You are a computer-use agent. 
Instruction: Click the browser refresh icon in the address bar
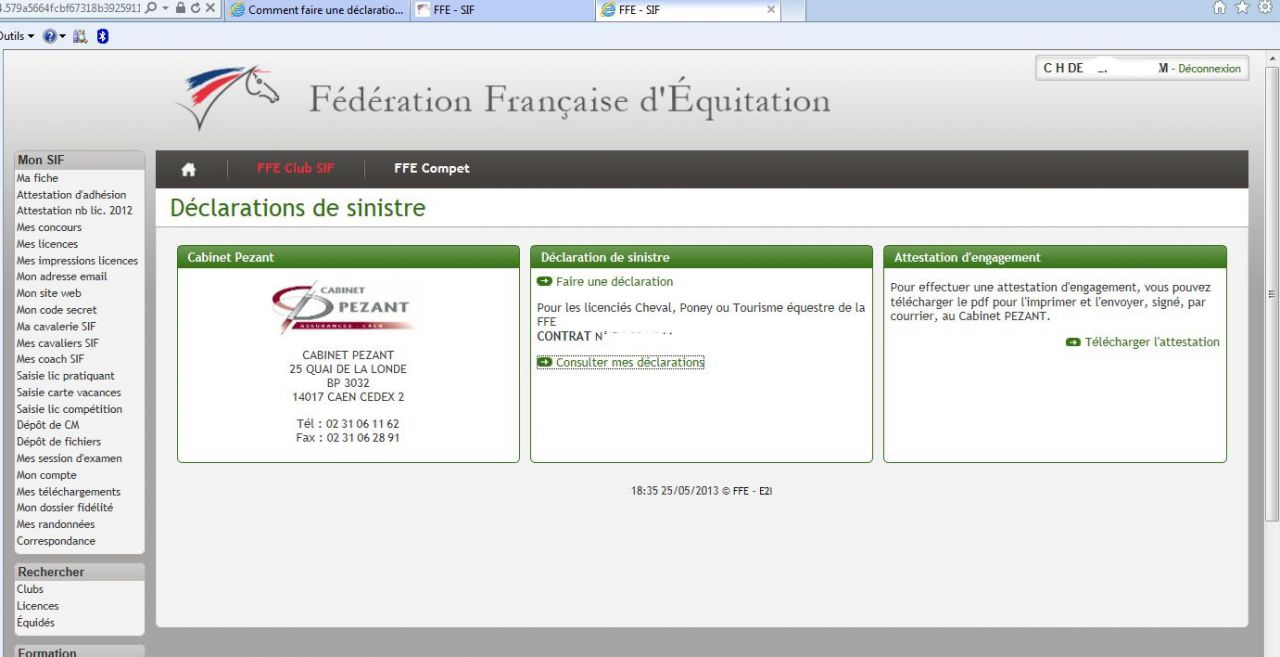tap(195, 8)
